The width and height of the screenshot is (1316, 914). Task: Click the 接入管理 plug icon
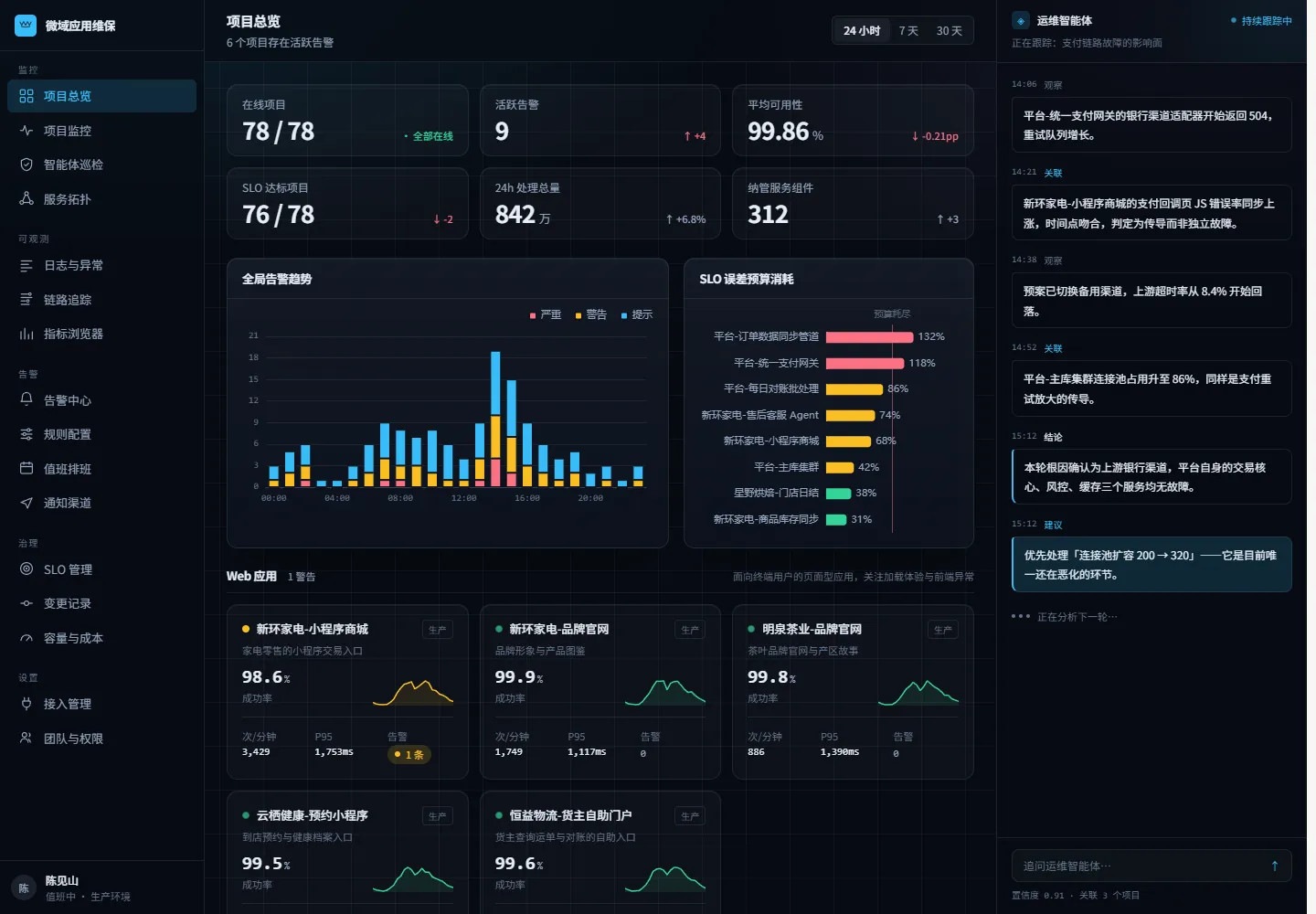[27, 704]
